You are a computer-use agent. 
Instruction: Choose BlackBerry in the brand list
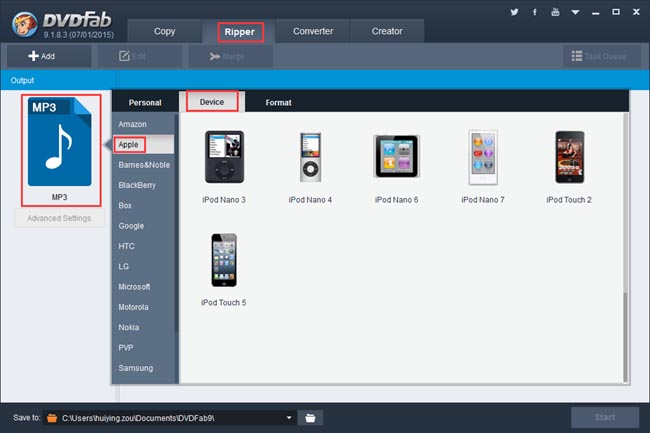coord(143,185)
